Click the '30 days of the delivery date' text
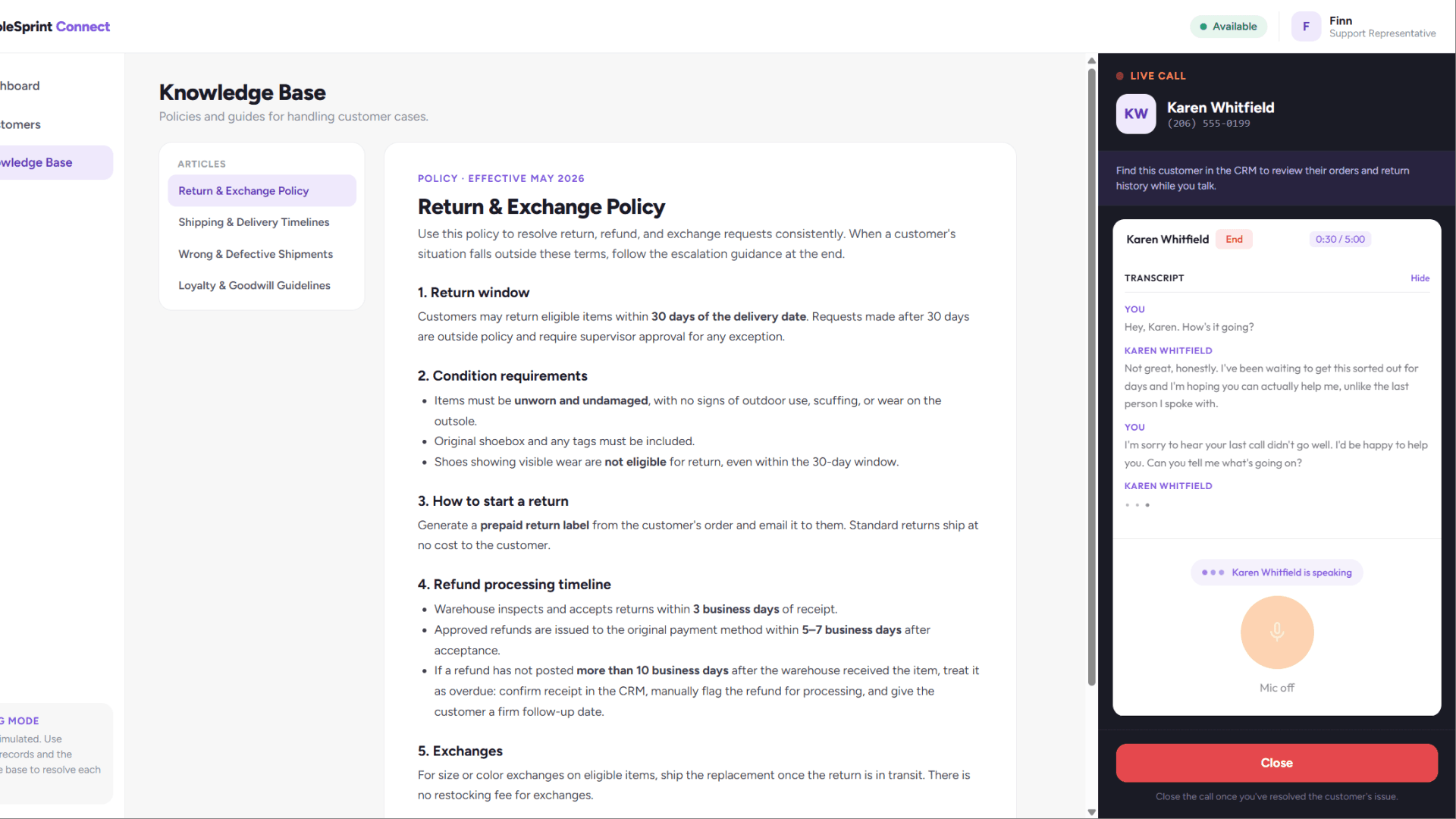 (729, 317)
